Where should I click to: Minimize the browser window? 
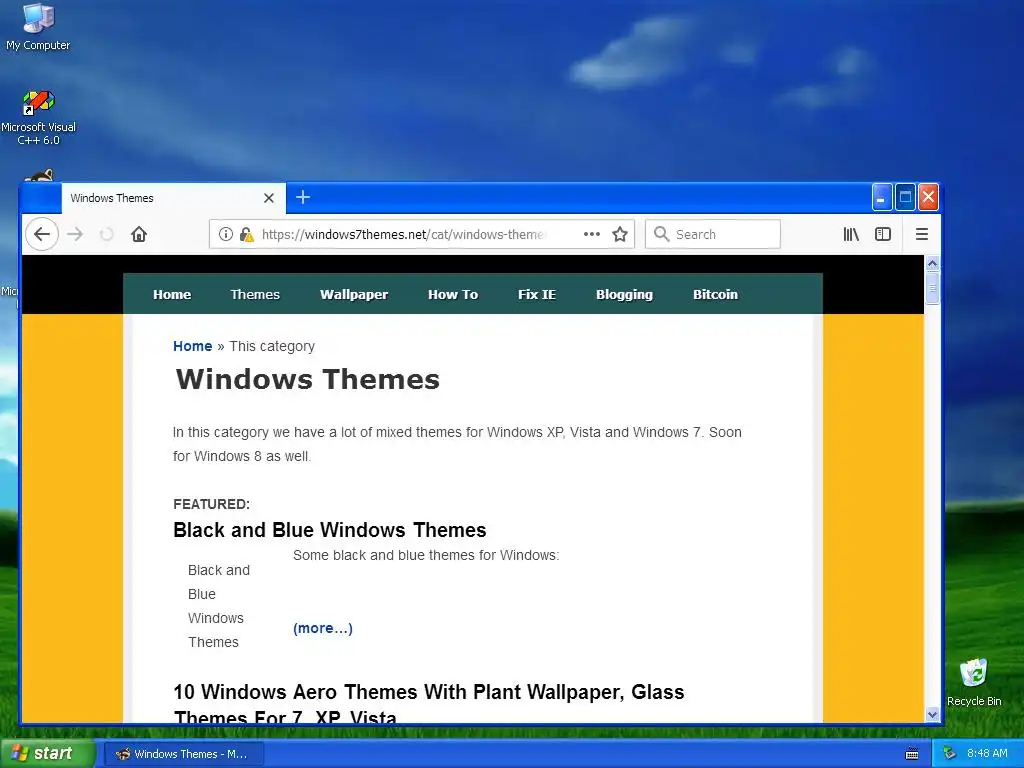pos(882,197)
